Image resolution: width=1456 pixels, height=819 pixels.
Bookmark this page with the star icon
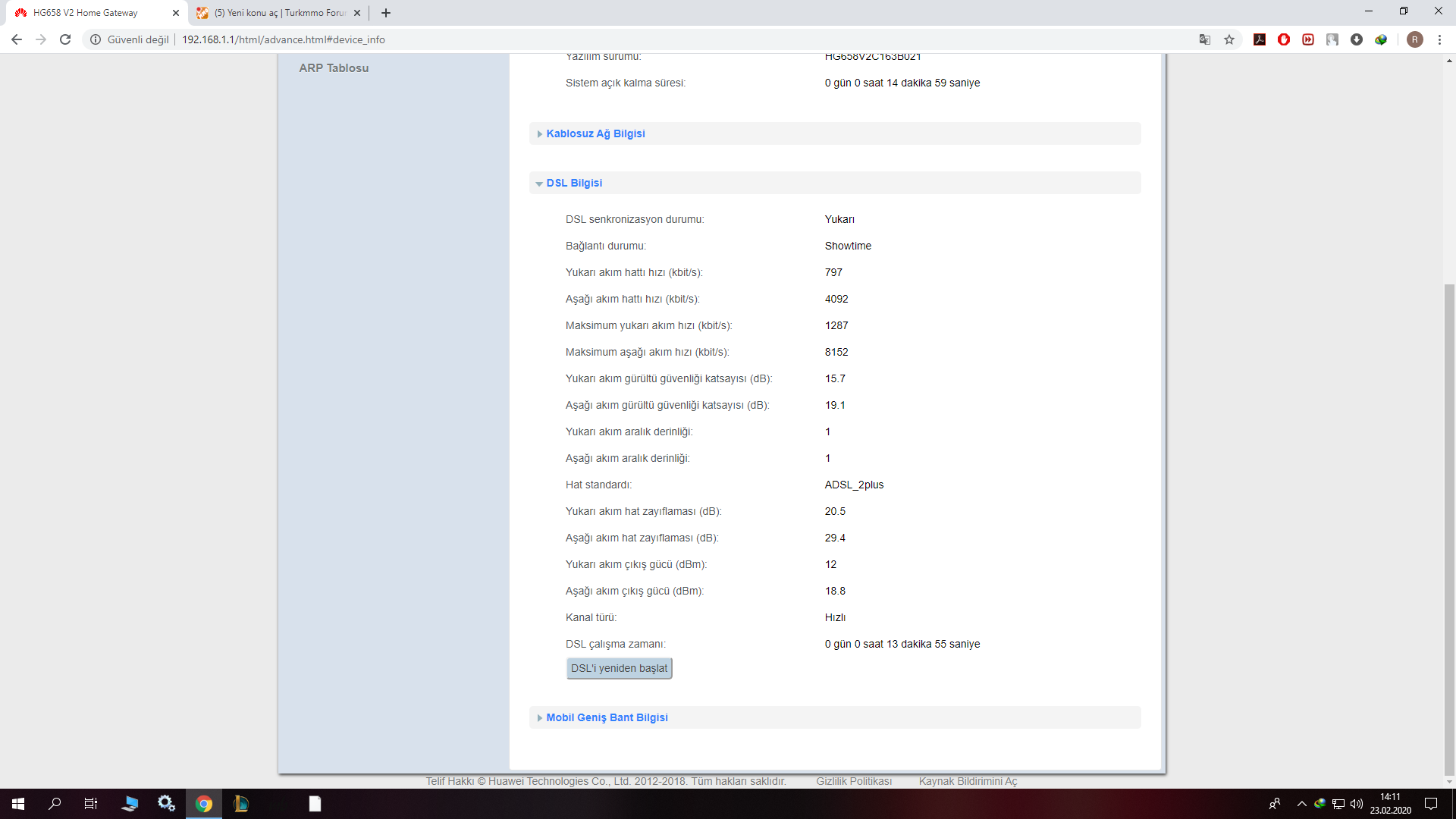click(1229, 39)
